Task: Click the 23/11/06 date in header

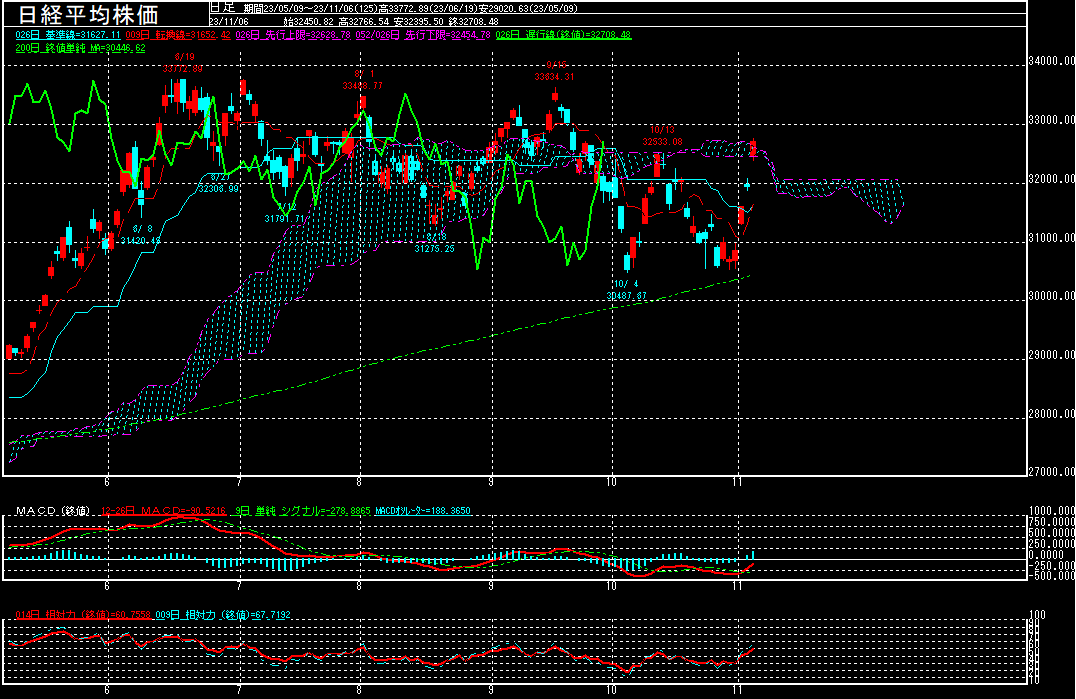Action: (x=229, y=21)
